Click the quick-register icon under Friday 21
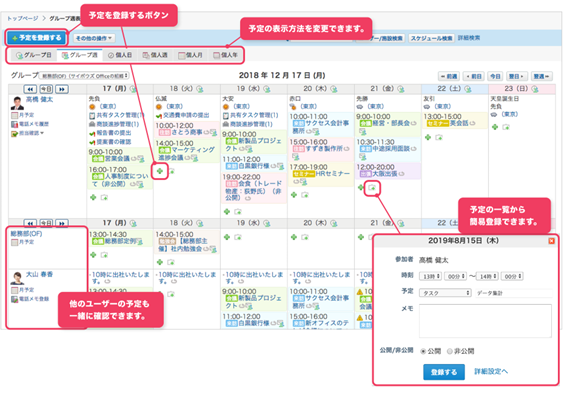Screen dimensions: 567x398 [372, 188]
